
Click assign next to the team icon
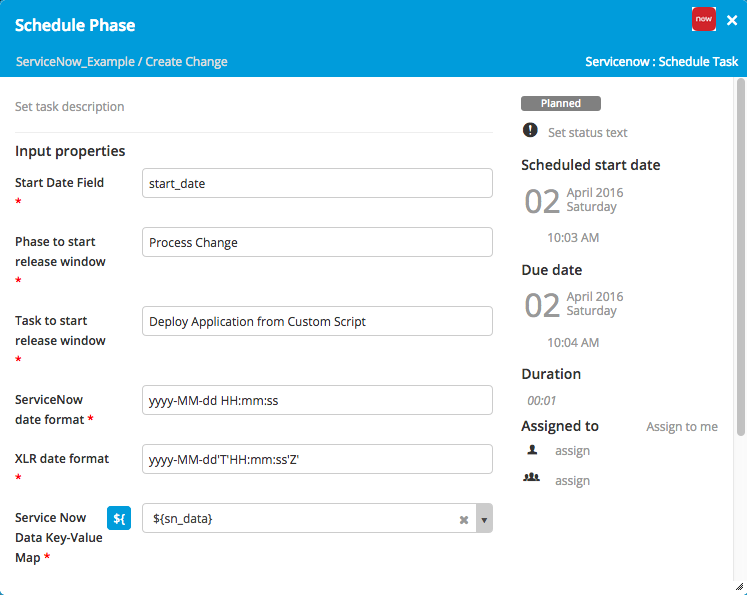[x=572, y=481]
